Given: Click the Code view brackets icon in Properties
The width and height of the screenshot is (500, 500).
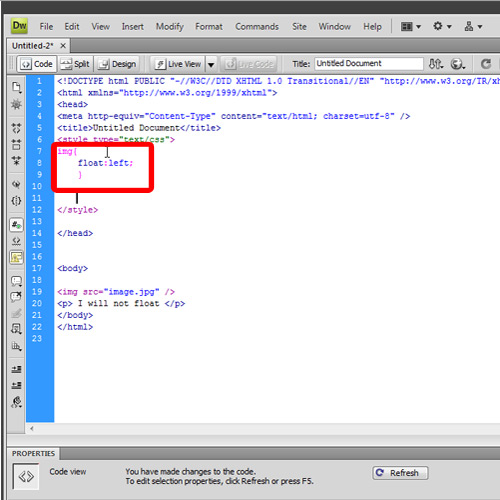Looking at the screenshot, I should [x=26, y=477].
